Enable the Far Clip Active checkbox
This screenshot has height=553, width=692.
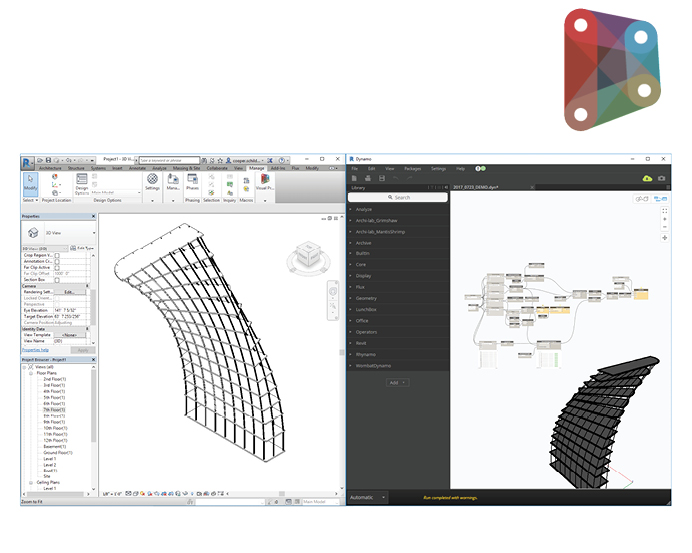pos(57,268)
